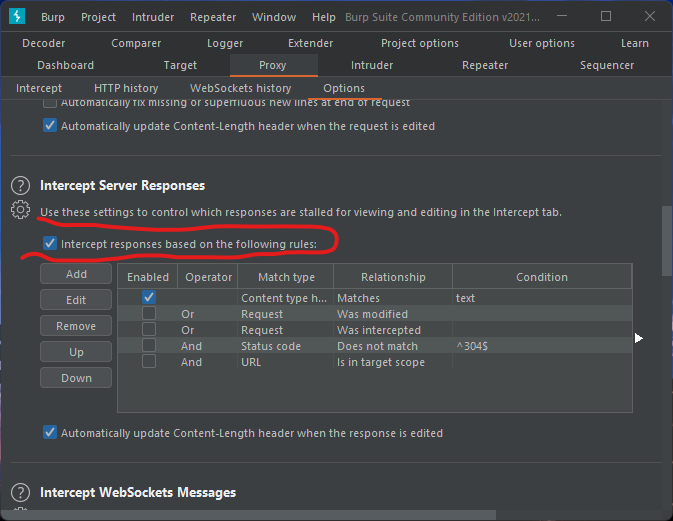Click the Remove rule button
This screenshot has width=673, height=521.
(x=76, y=326)
